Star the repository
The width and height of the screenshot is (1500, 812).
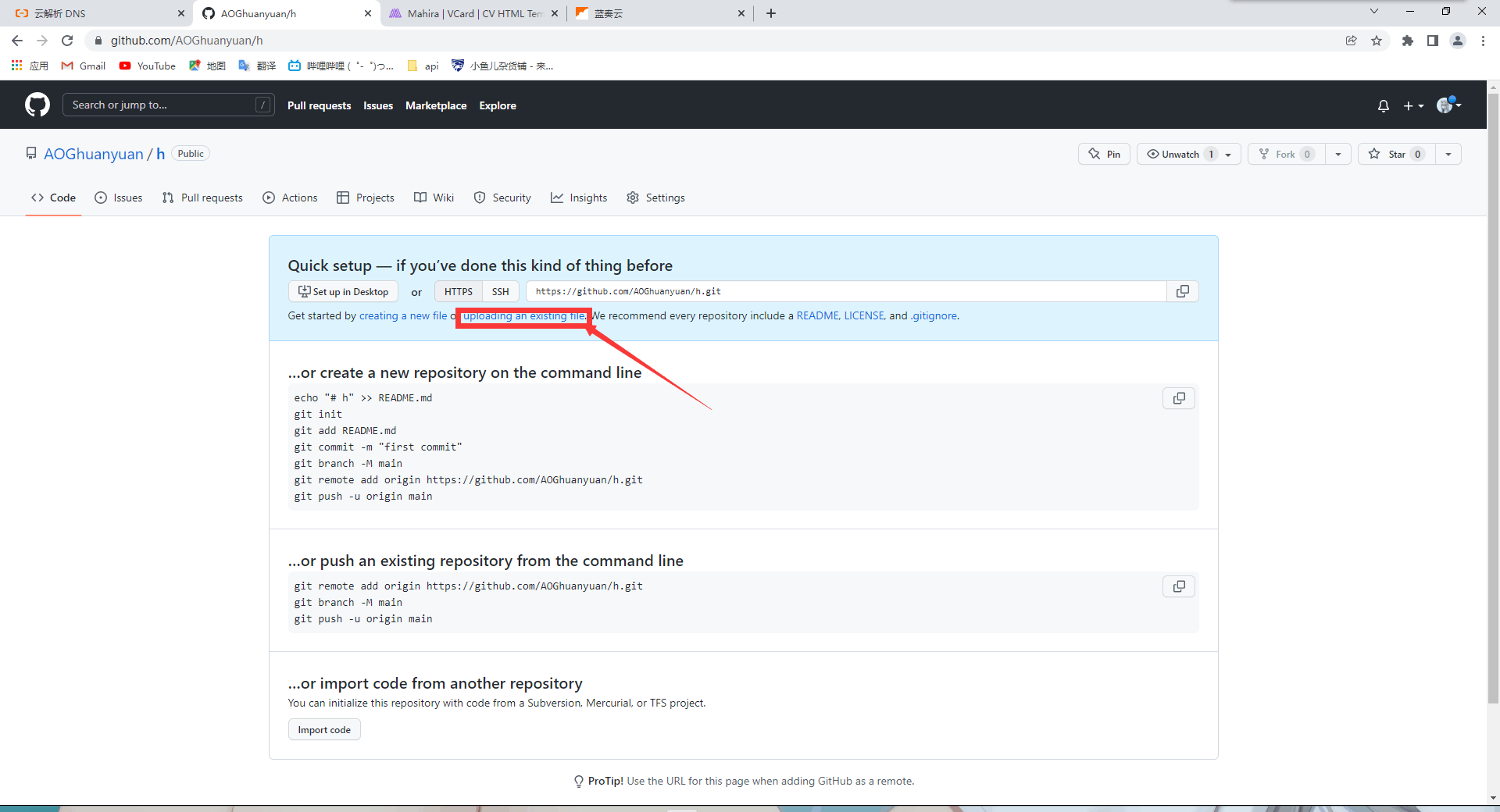(1396, 154)
